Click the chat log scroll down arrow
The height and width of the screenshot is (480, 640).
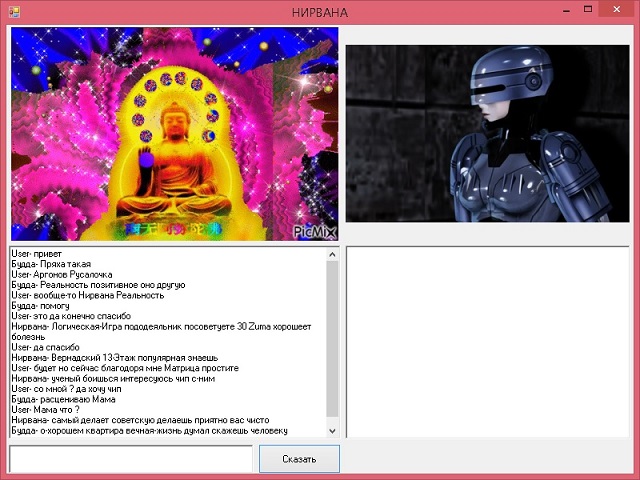(x=332, y=431)
